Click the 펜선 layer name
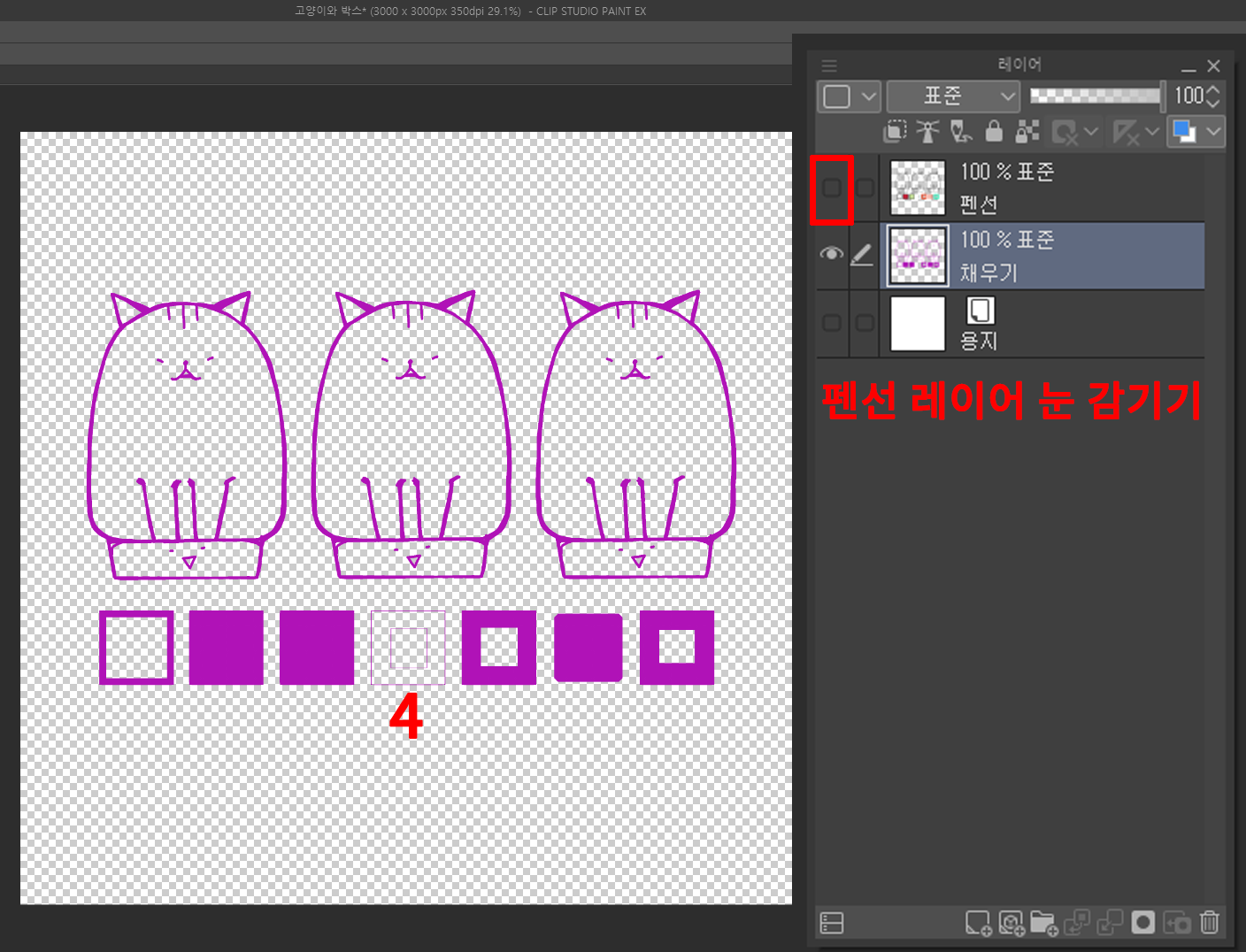This screenshot has width=1246, height=952. click(979, 204)
